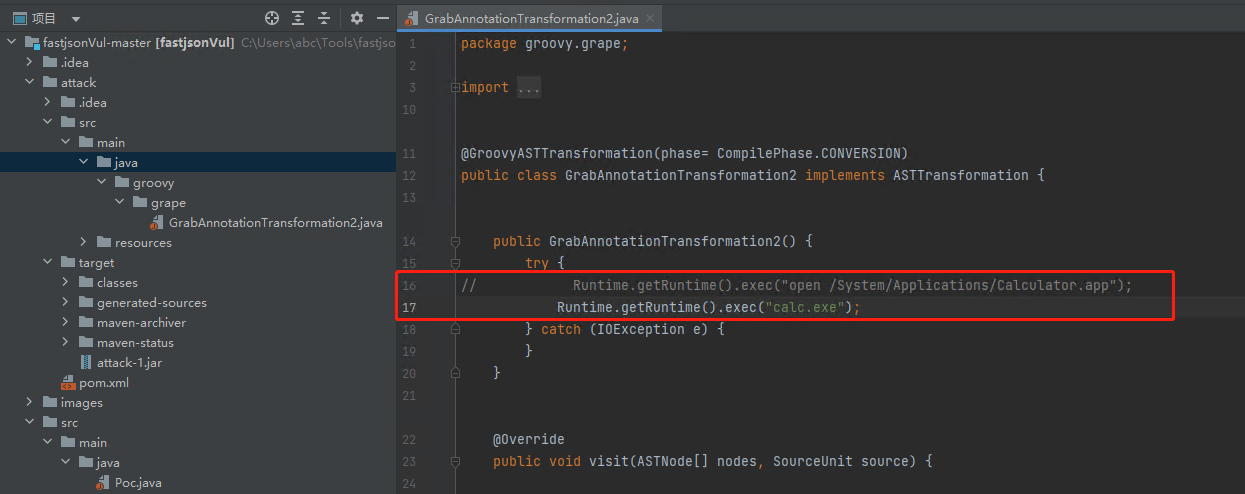
Task: Click the Poc.java class file icon
Action: pos(103,482)
